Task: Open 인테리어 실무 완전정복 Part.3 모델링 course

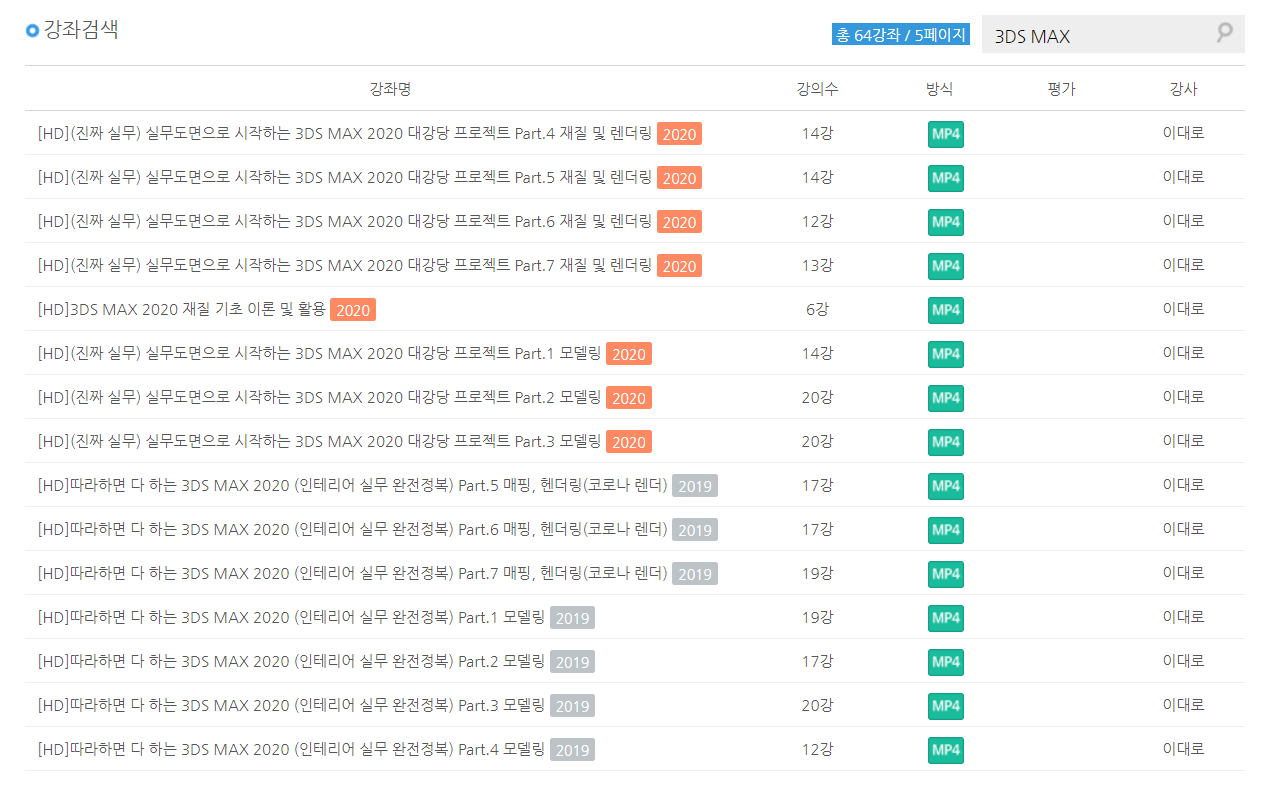Action: [291, 705]
